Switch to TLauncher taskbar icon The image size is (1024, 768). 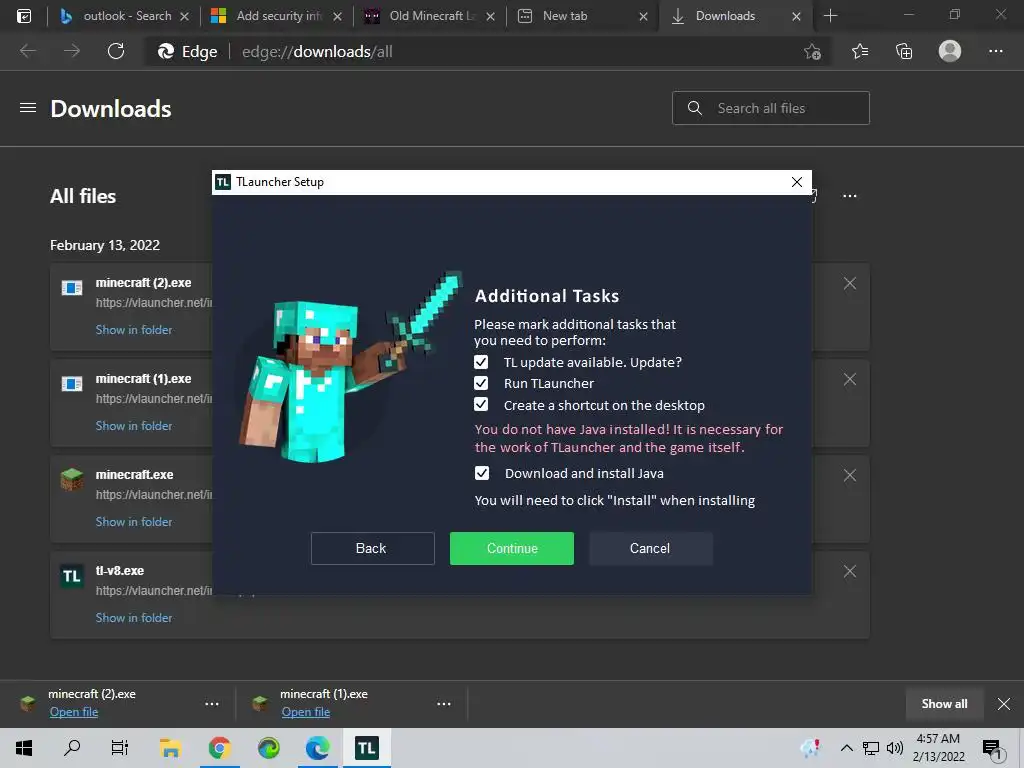pyautogui.click(x=366, y=748)
